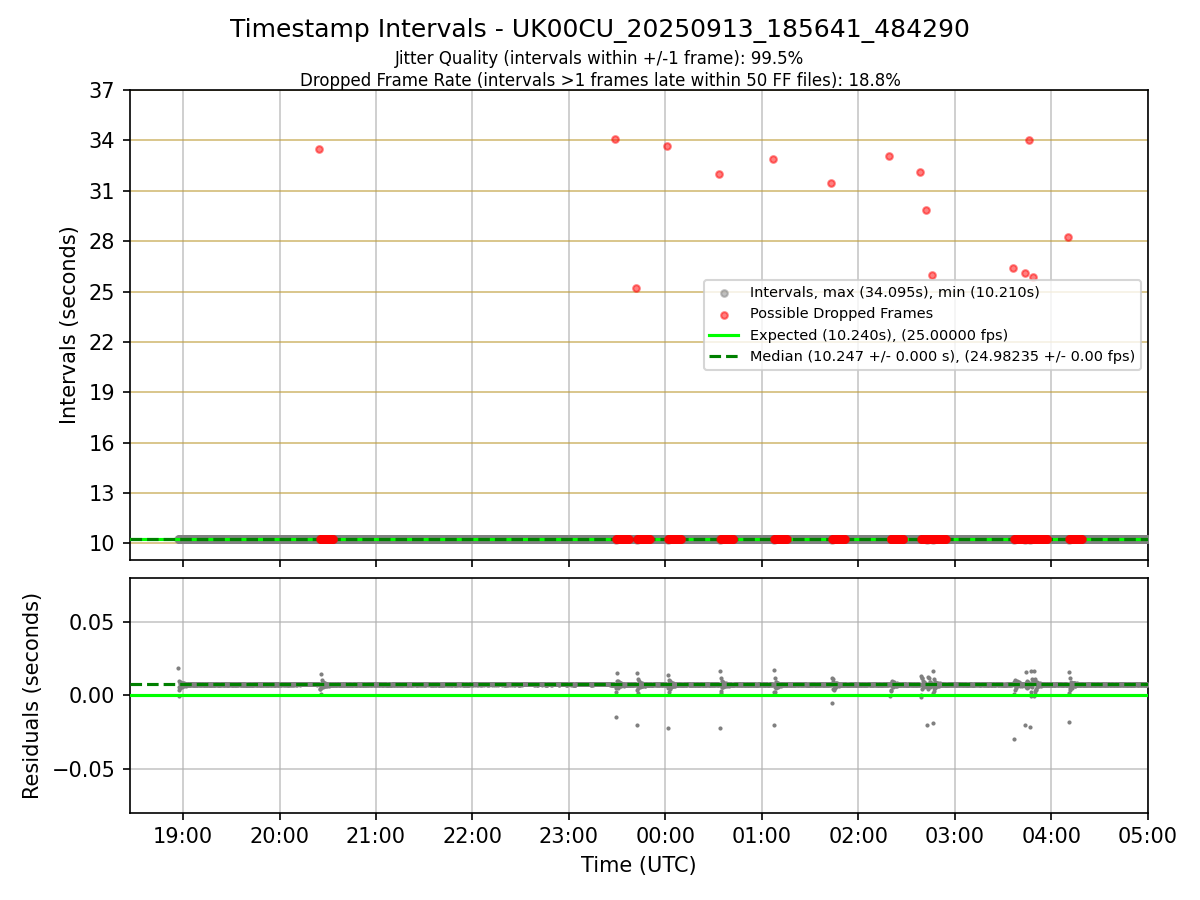Click the lone red dropped-frame point near 20:25
This screenshot has width=1200, height=900.
319,149
